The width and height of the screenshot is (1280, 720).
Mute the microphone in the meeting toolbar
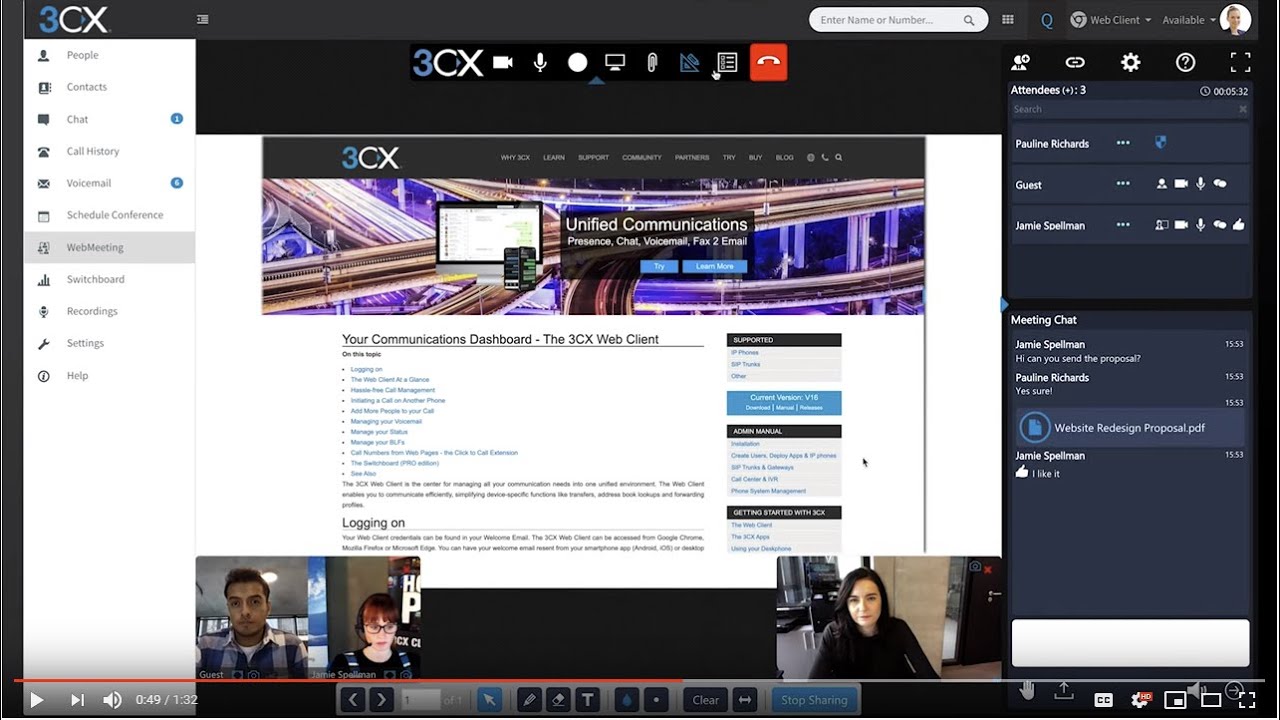tap(540, 63)
